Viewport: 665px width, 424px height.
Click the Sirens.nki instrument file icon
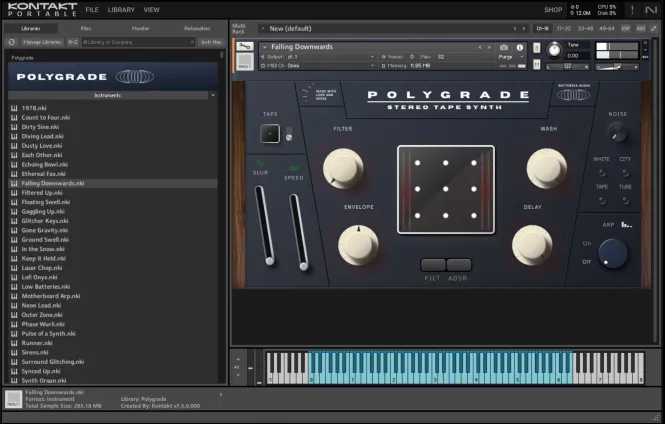(14, 352)
